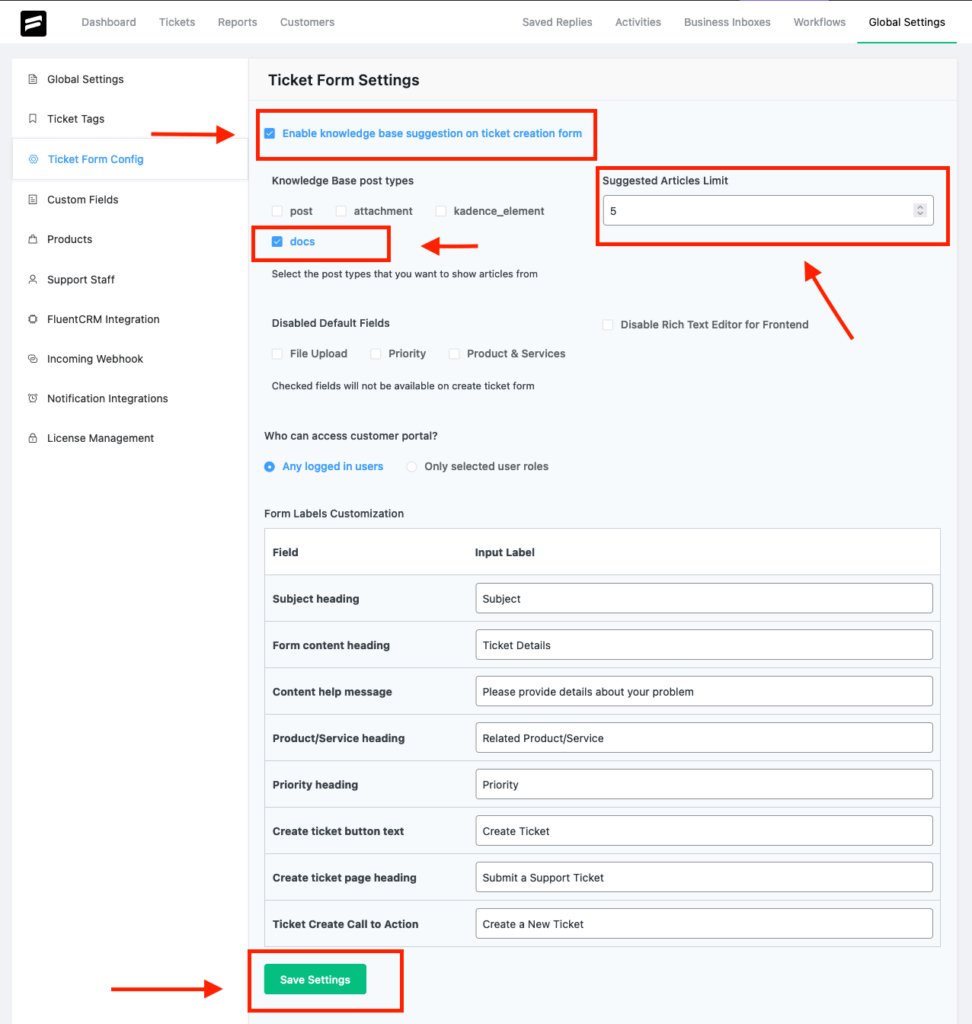
Task: Open the Workflows tab
Action: coord(819,22)
